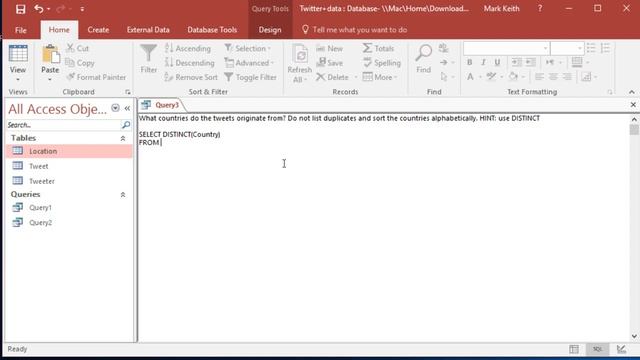Collapse the navigation pane with shutter button
This screenshot has height=360, width=640.
127,108
